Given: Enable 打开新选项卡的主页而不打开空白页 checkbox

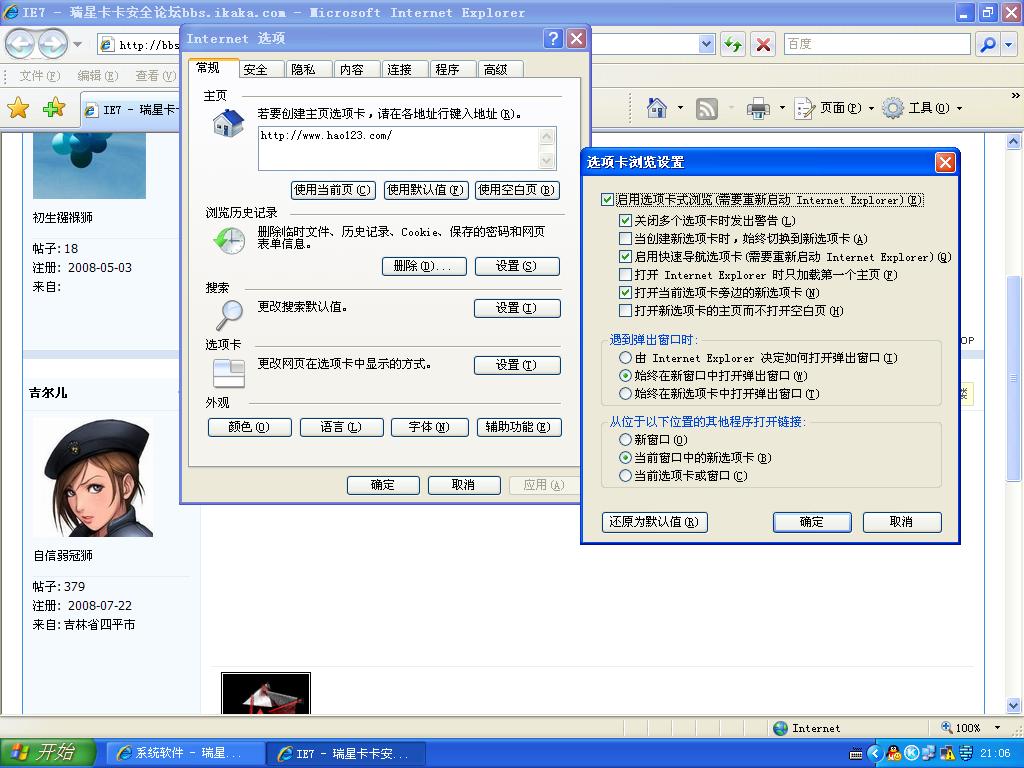Looking at the screenshot, I should point(625,310).
